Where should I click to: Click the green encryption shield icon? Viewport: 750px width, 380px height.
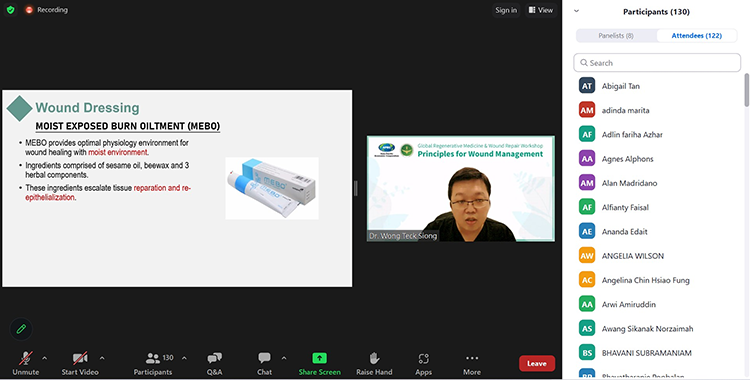11,10
